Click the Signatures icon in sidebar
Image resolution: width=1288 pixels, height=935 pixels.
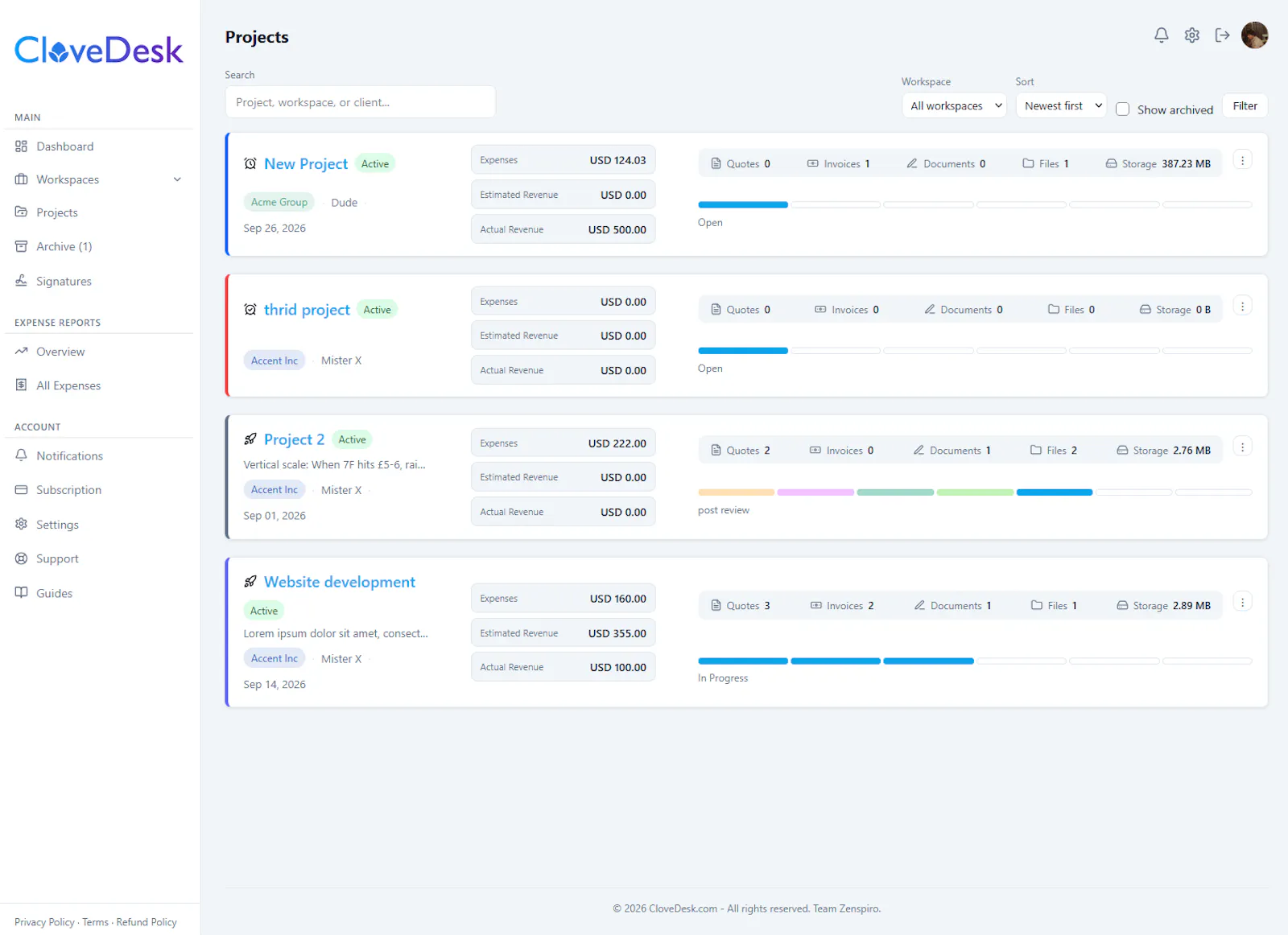click(x=22, y=281)
